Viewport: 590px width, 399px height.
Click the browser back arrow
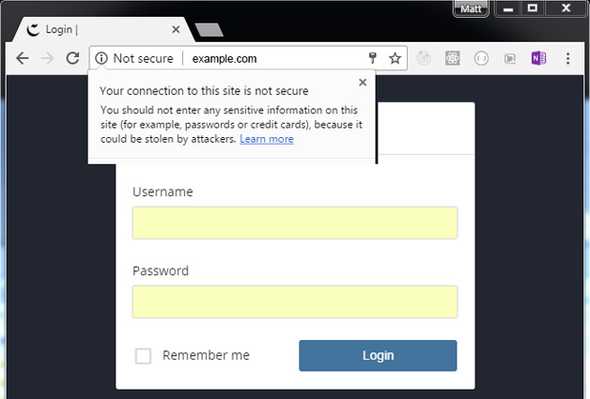pyautogui.click(x=23, y=58)
